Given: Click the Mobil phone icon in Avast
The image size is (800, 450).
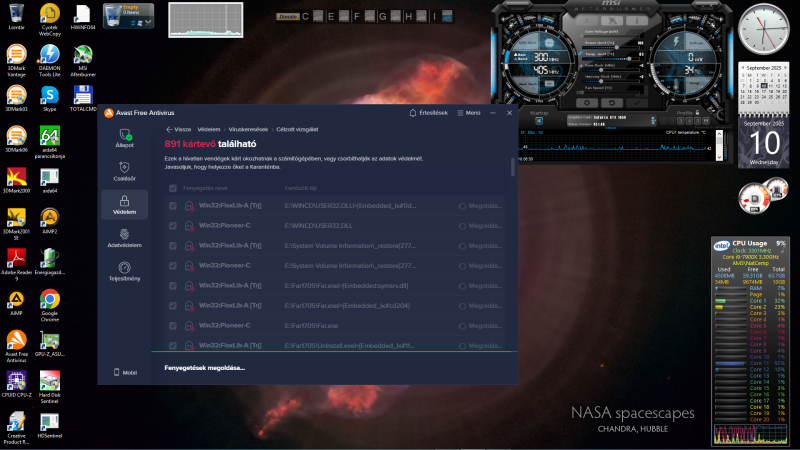Looking at the screenshot, I should click(x=116, y=372).
